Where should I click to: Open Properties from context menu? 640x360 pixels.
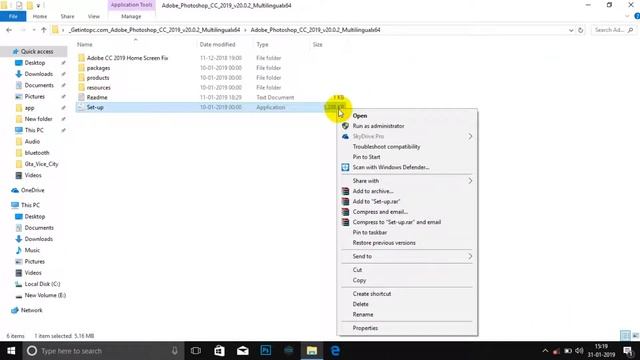pyautogui.click(x=365, y=328)
